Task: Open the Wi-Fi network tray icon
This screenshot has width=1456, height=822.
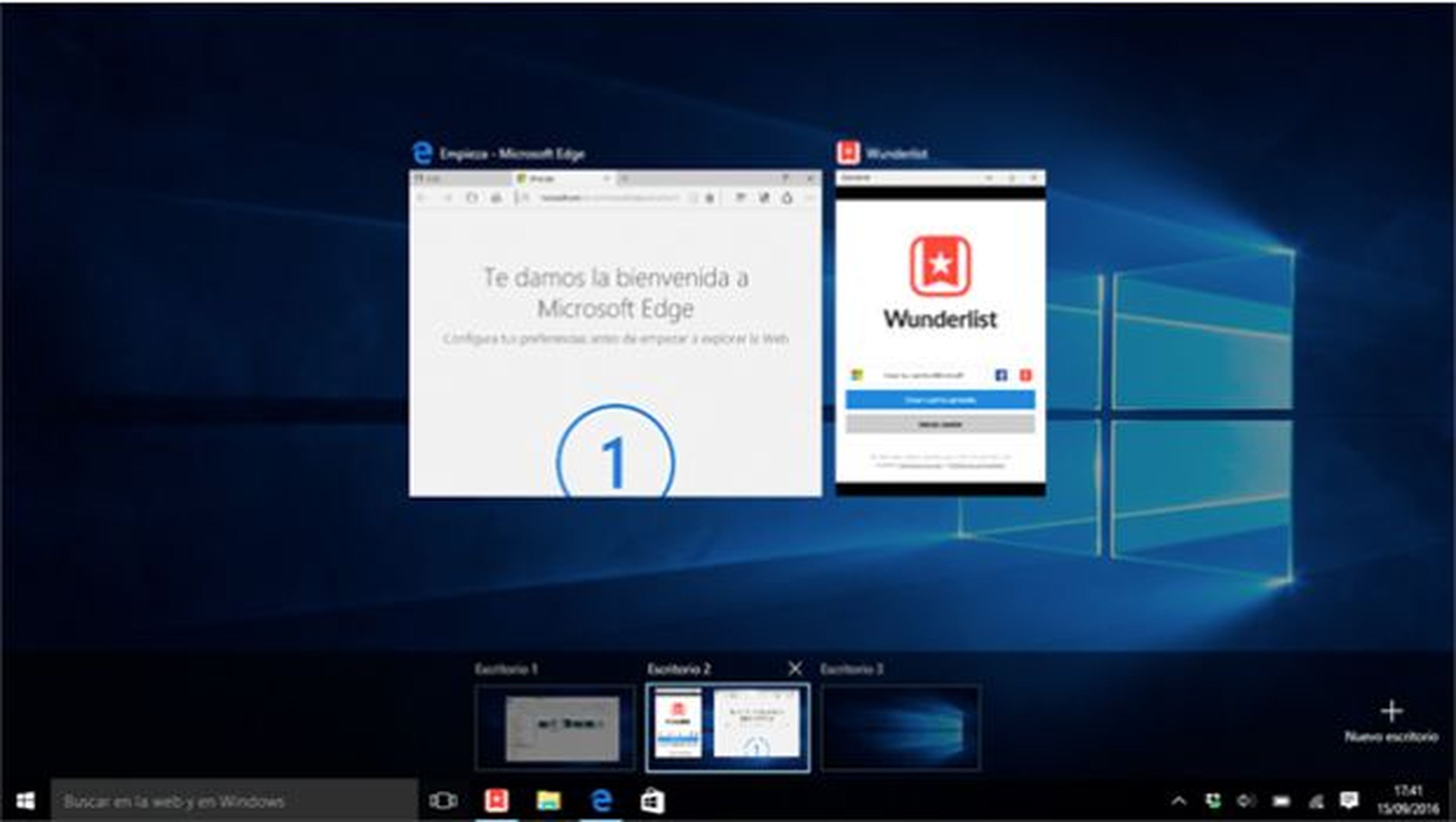Action: point(1316,800)
